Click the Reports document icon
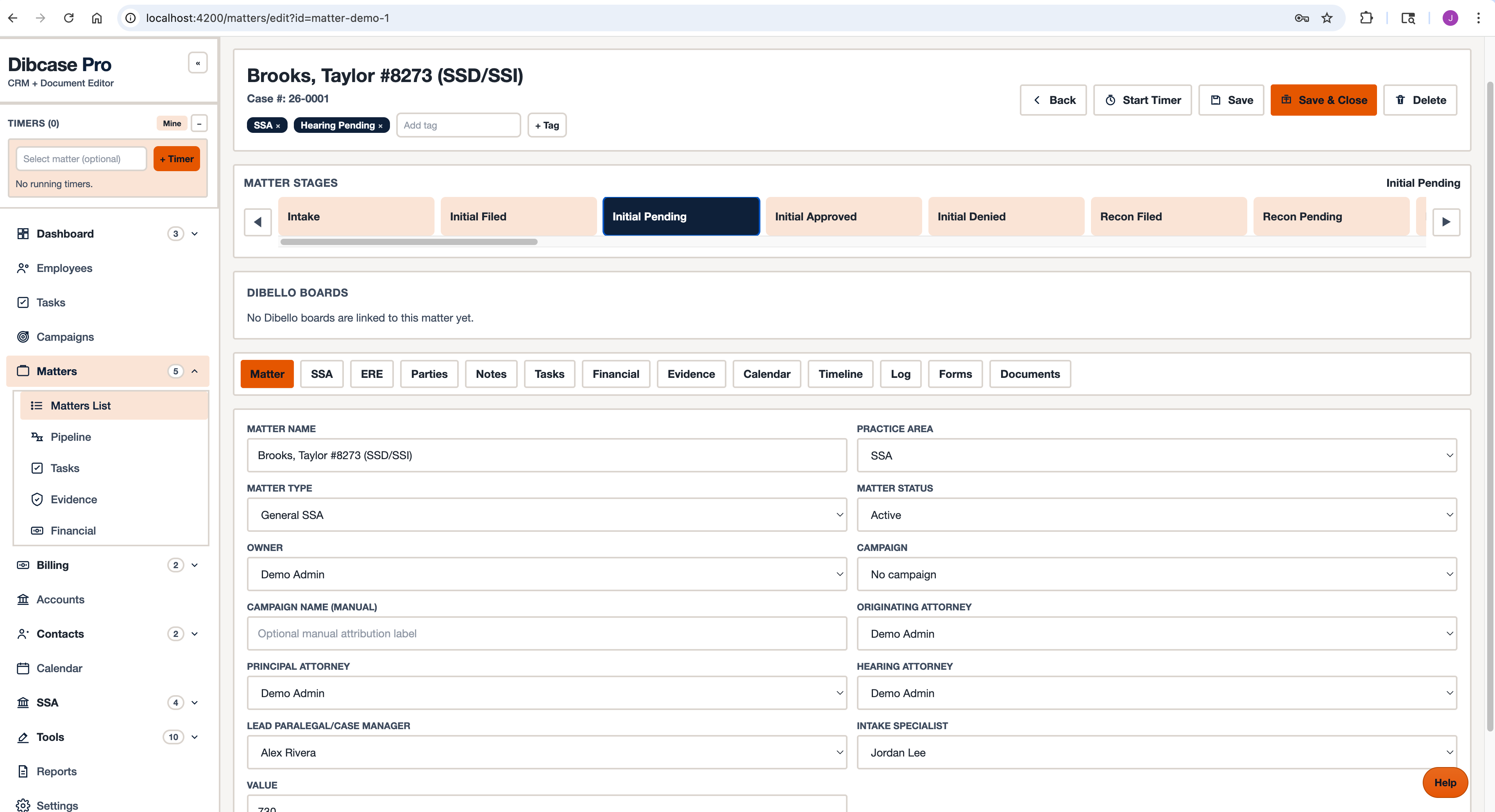 point(23,771)
